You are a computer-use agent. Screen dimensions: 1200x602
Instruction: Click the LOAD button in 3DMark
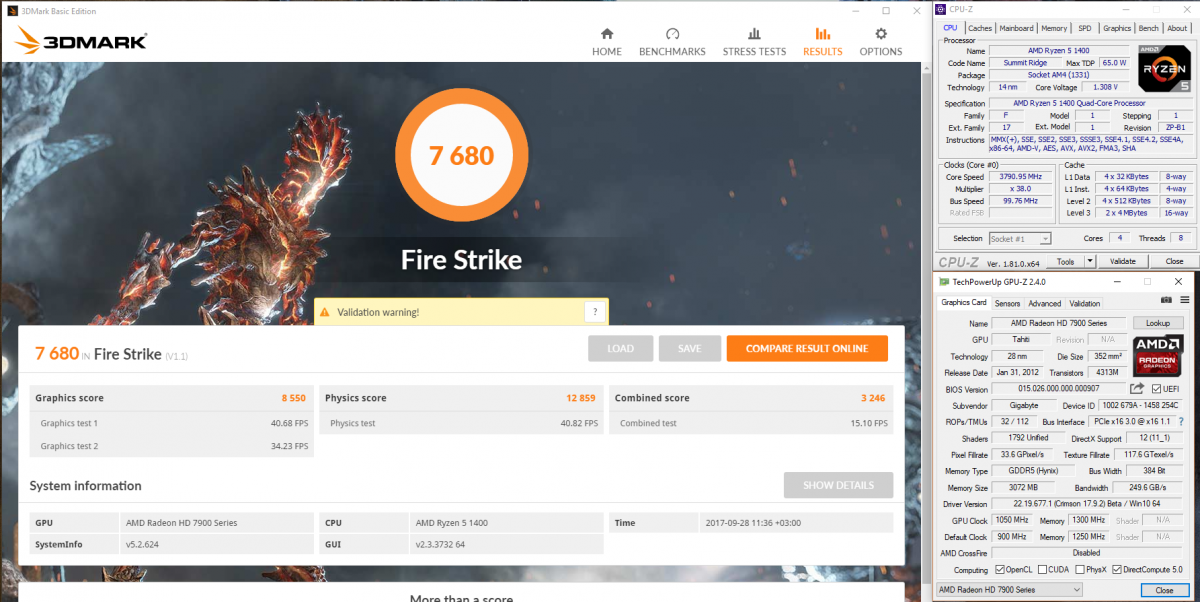(x=621, y=348)
